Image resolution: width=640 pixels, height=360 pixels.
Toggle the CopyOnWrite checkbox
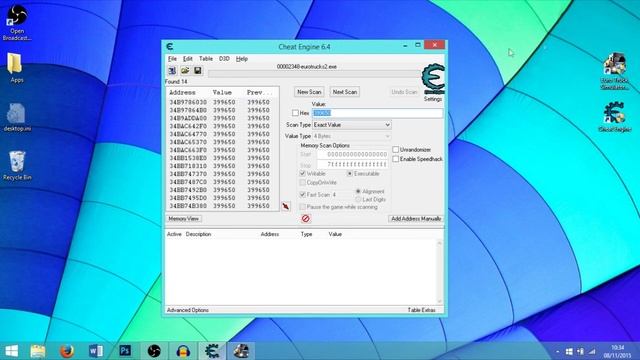[x=302, y=182]
